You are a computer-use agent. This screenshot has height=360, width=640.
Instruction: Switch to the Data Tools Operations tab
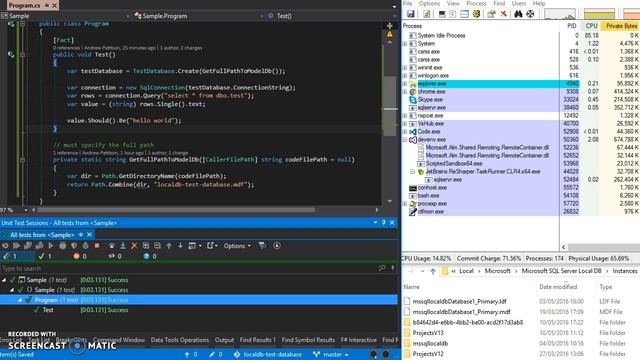tap(180, 340)
